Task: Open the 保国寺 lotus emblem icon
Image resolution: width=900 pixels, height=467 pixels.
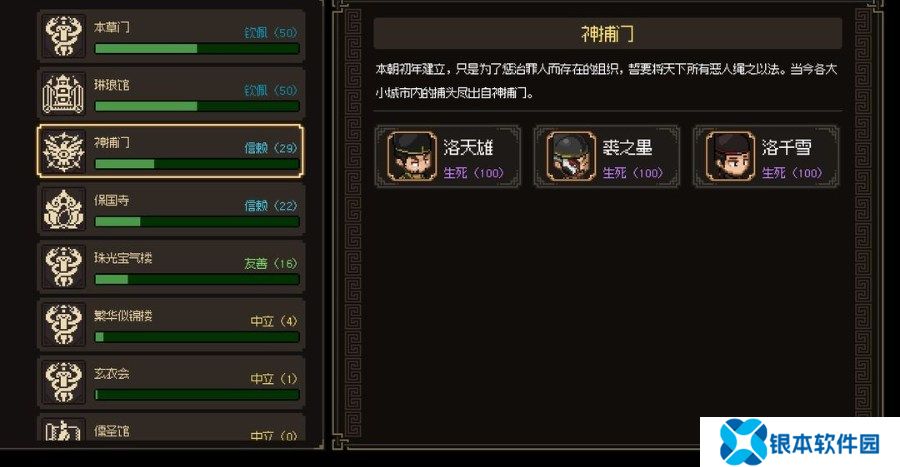Action: point(64,209)
